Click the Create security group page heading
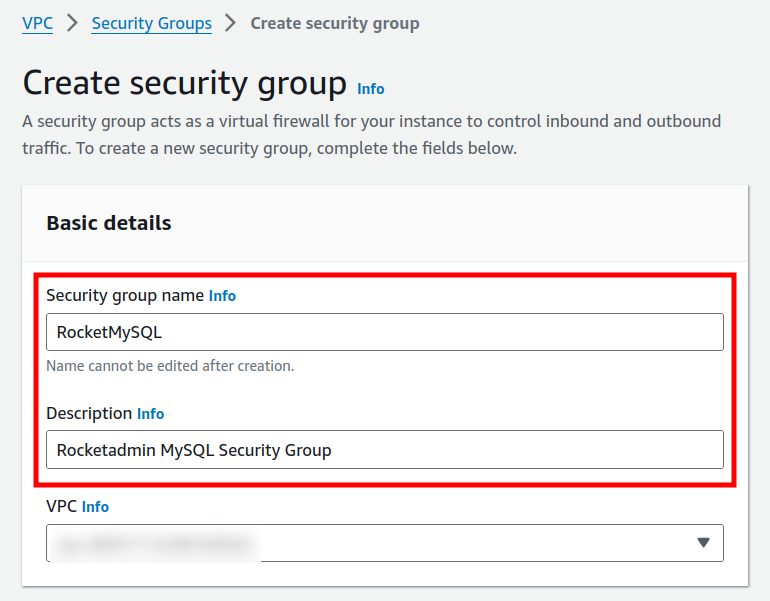The height and width of the screenshot is (601, 770). tap(184, 84)
